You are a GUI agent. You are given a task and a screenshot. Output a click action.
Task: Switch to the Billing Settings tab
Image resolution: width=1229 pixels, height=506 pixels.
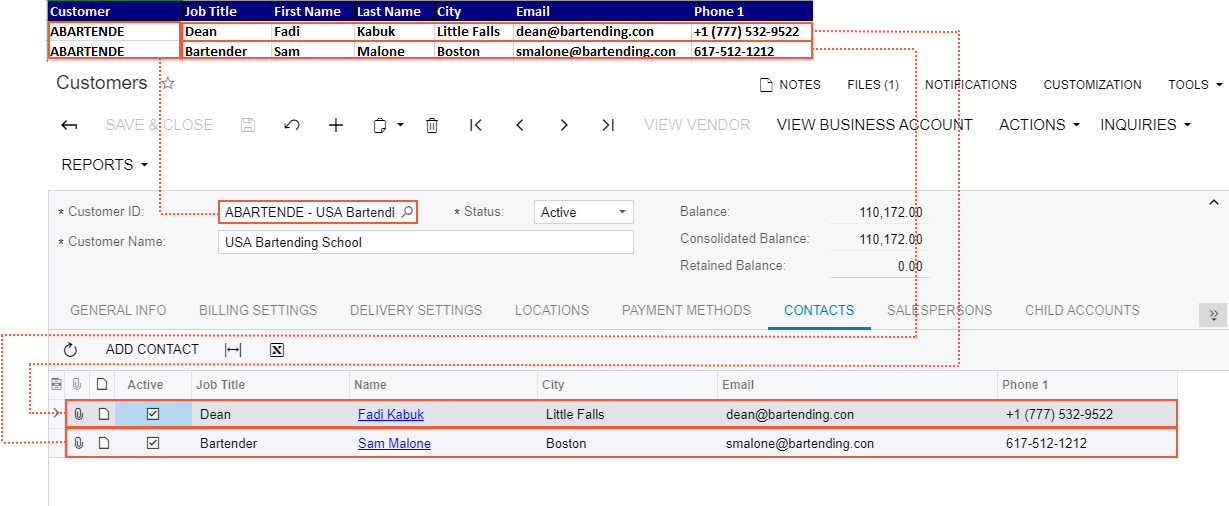258,310
